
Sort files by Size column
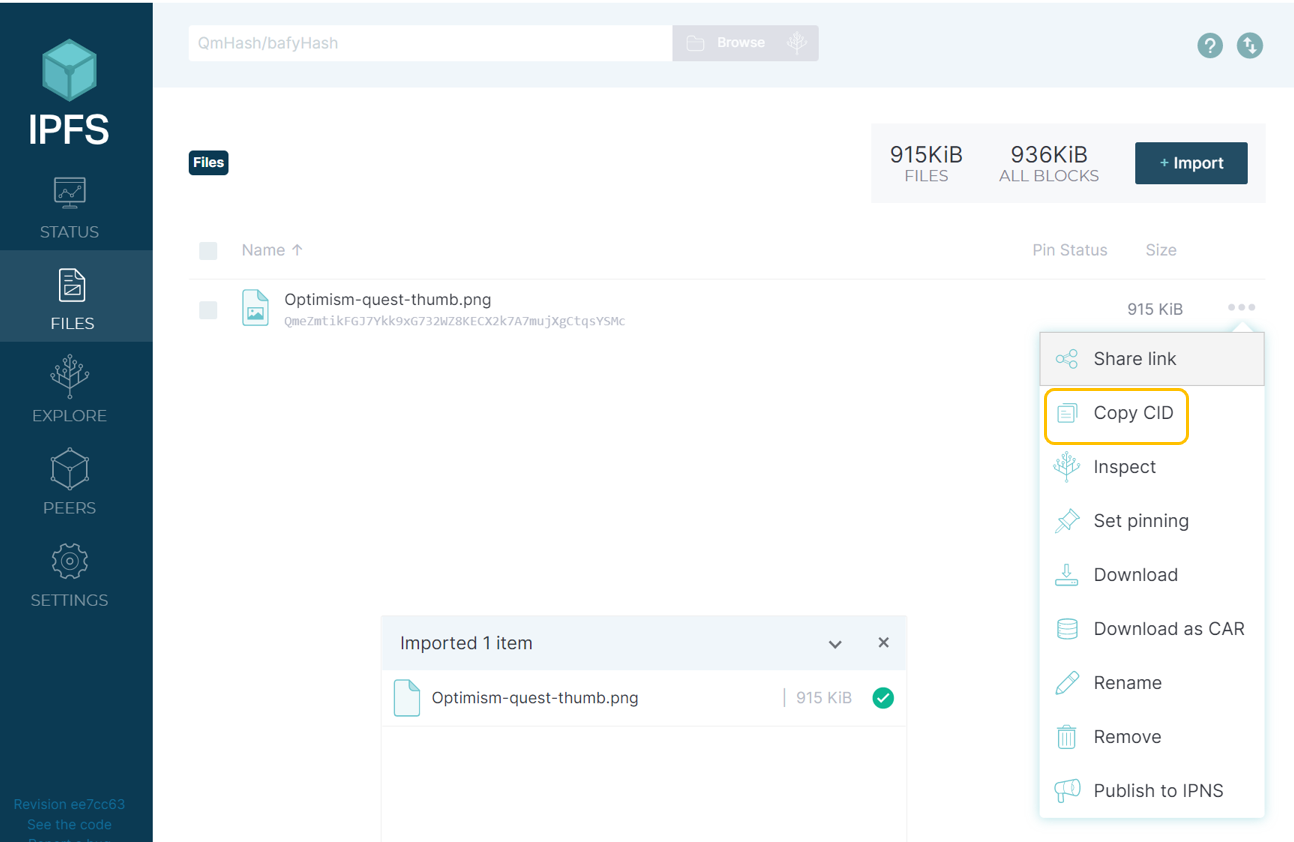1160,250
